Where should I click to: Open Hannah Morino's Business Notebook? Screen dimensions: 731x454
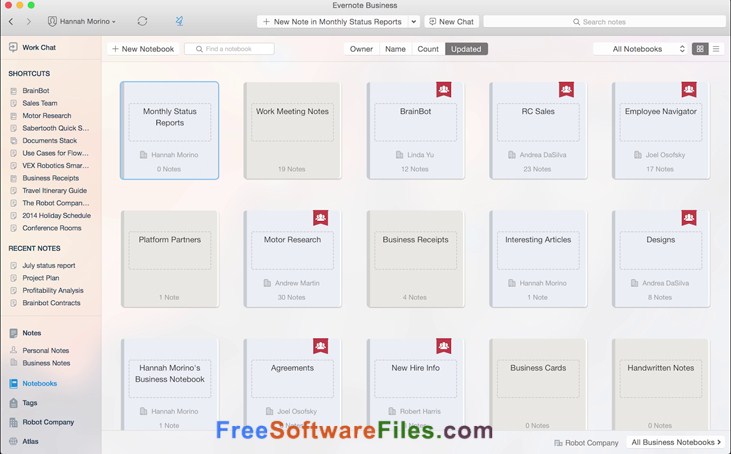170,385
